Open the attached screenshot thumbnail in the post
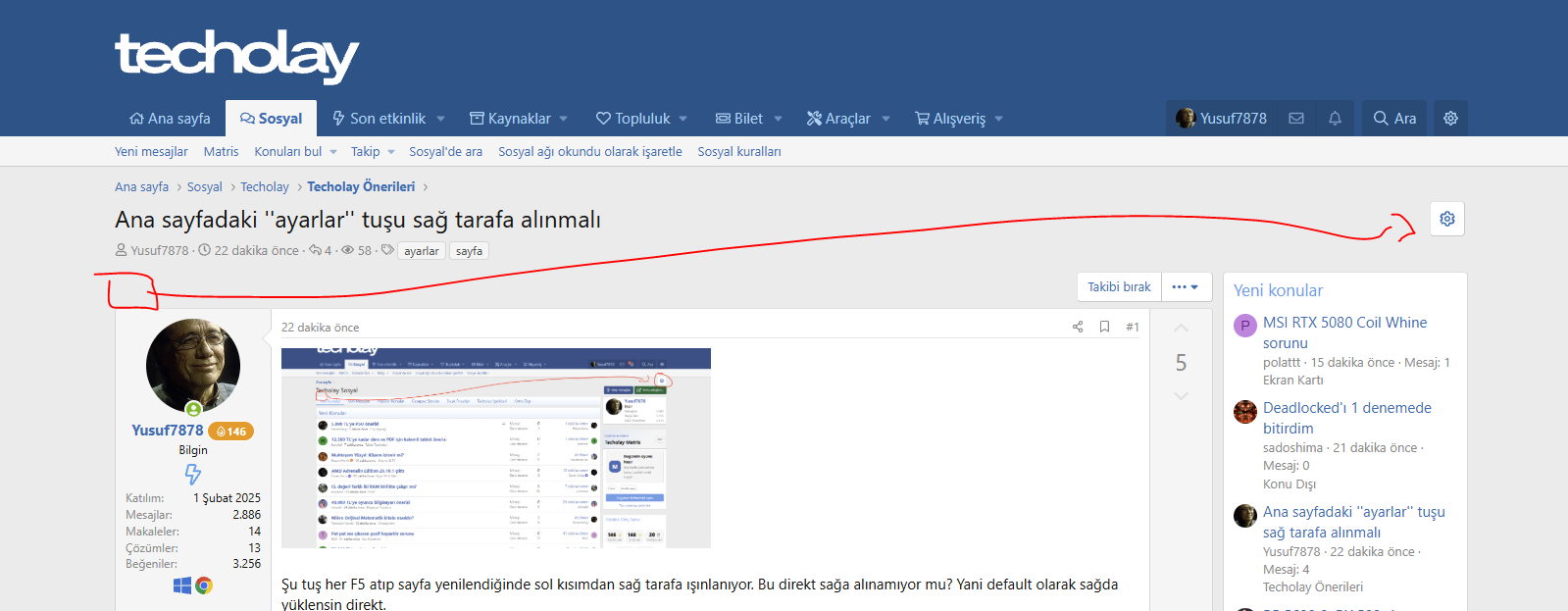 point(496,448)
